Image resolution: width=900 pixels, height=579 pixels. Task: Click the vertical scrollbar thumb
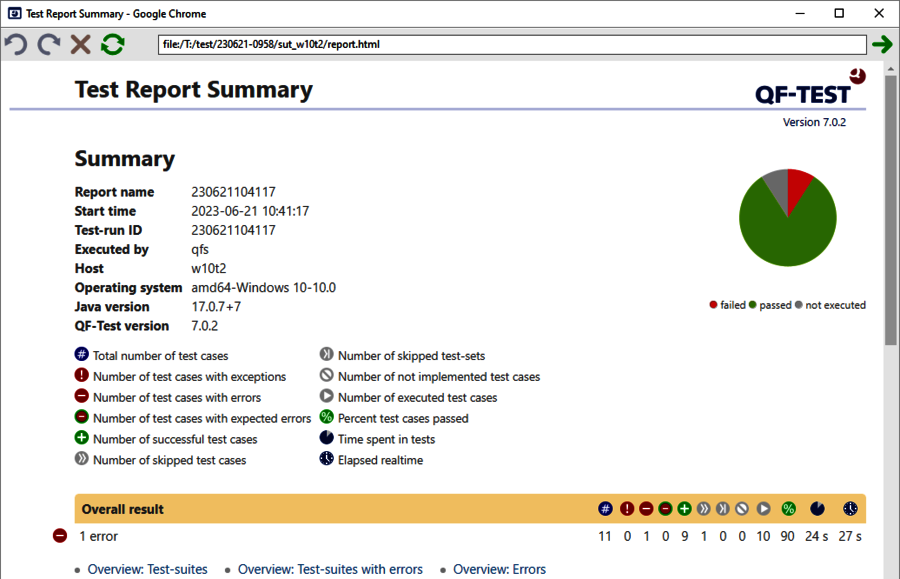point(891,200)
